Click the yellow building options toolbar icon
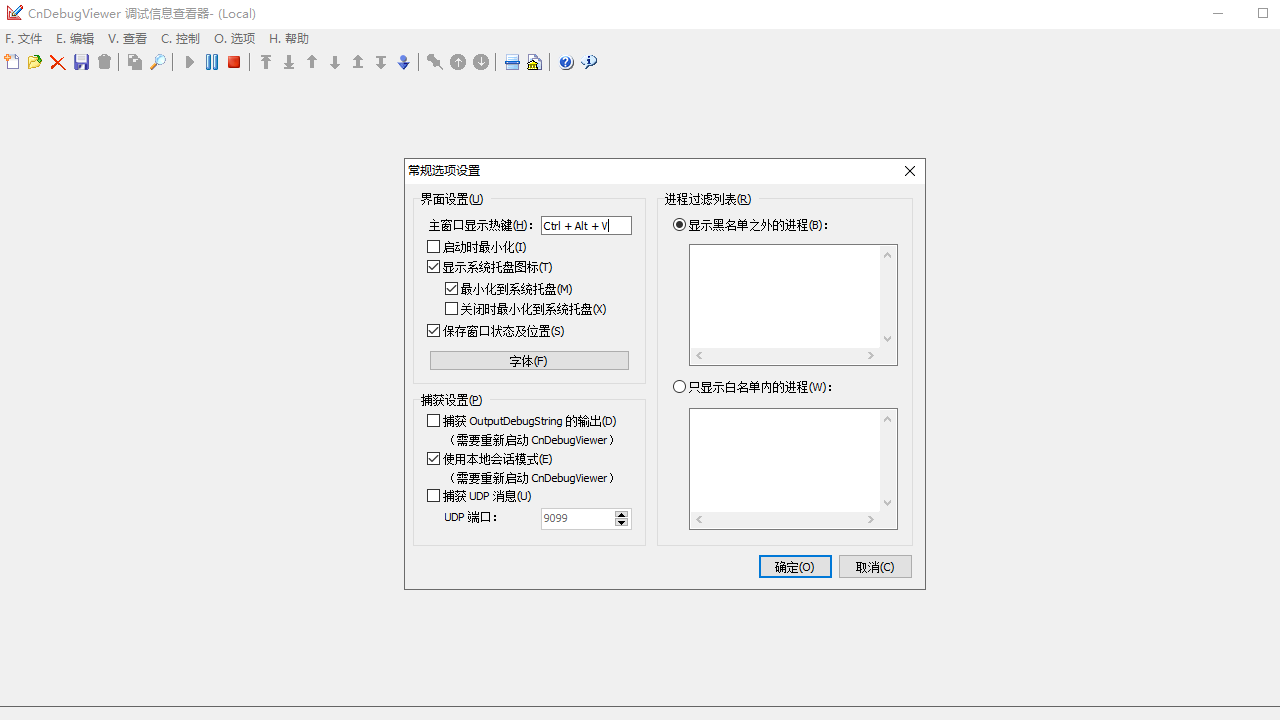The height and width of the screenshot is (720, 1280). [534, 62]
